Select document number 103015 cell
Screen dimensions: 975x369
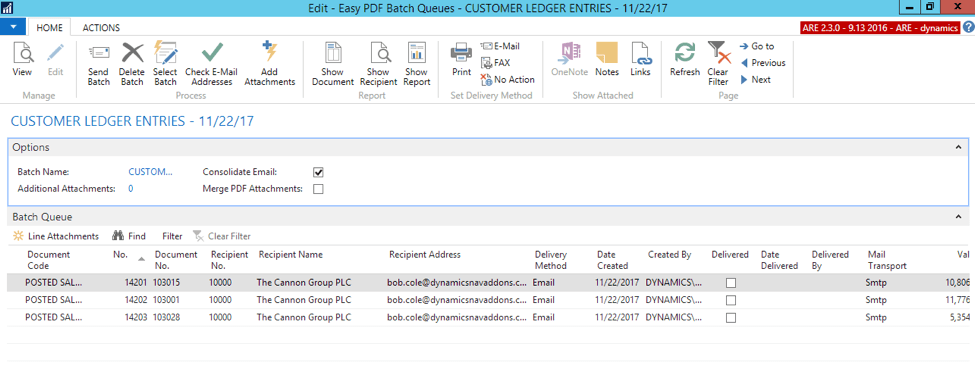pyautogui.click(x=166, y=283)
